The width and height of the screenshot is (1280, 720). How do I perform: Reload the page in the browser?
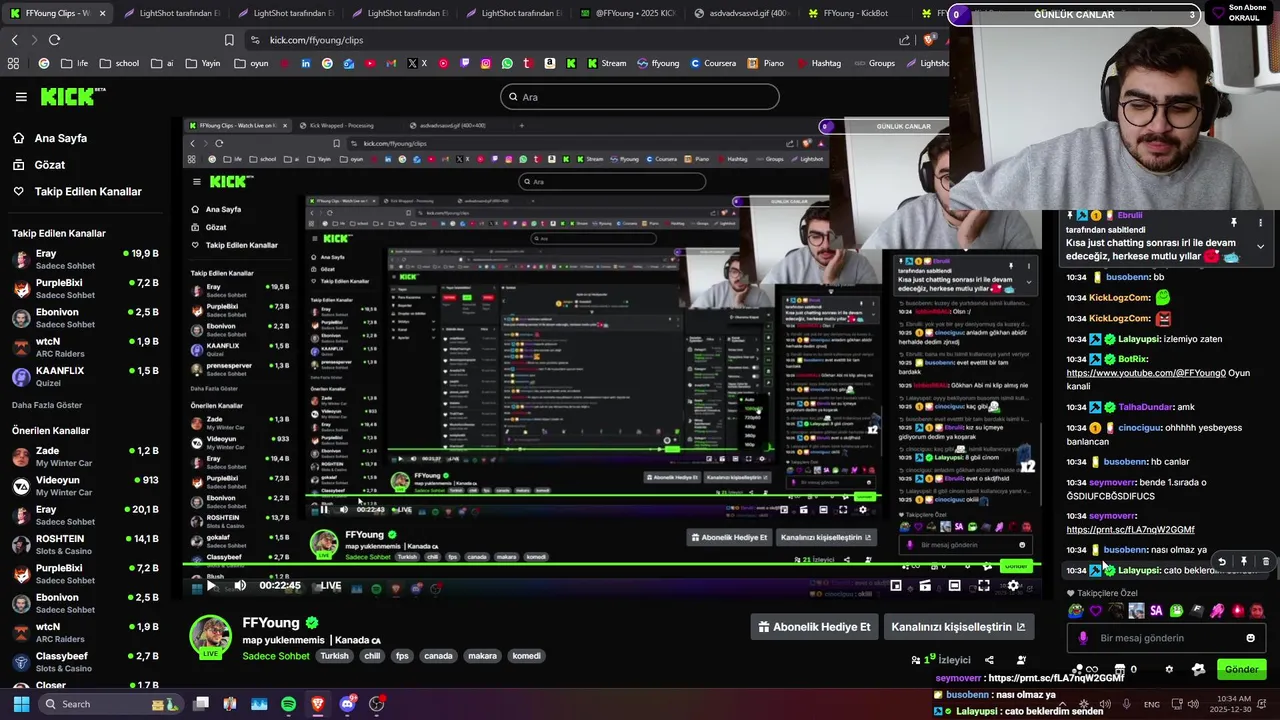click(x=54, y=39)
